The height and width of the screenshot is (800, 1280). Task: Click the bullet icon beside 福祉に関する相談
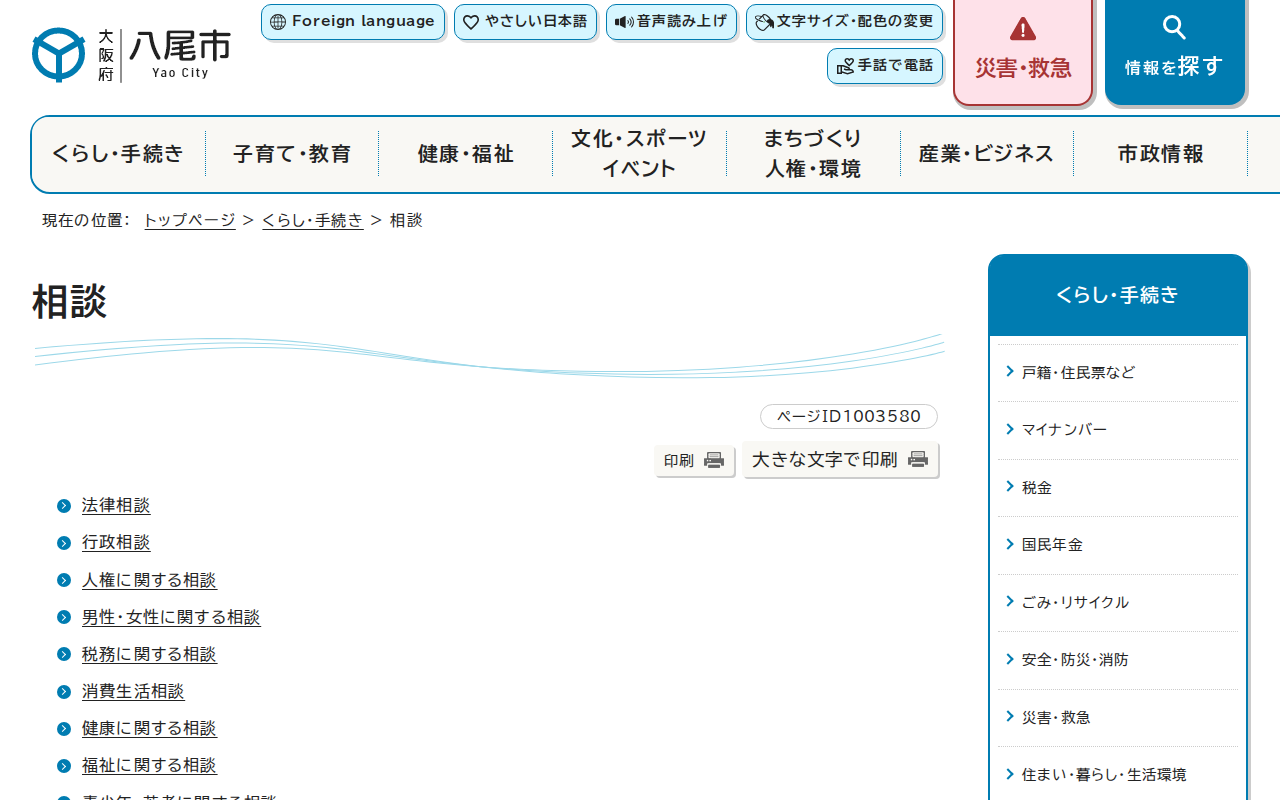click(x=64, y=766)
